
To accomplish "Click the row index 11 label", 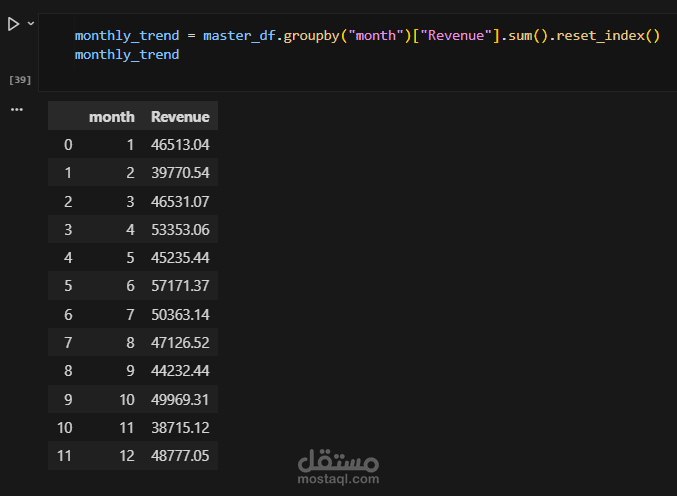I will coord(64,456).
